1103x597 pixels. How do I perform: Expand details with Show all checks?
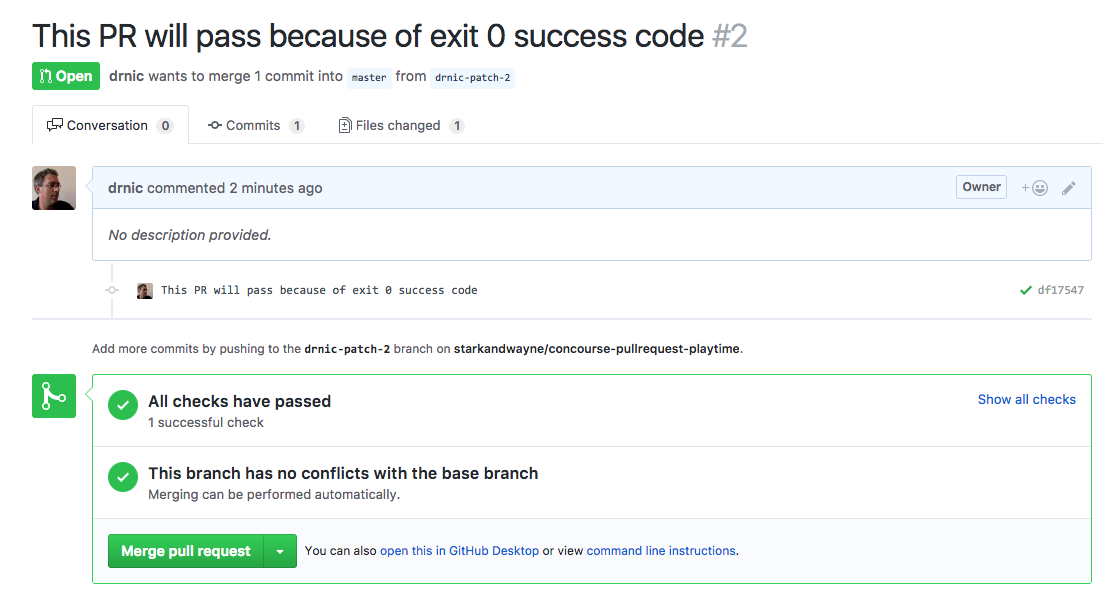pyautogui.click(x=1026, y=399)
